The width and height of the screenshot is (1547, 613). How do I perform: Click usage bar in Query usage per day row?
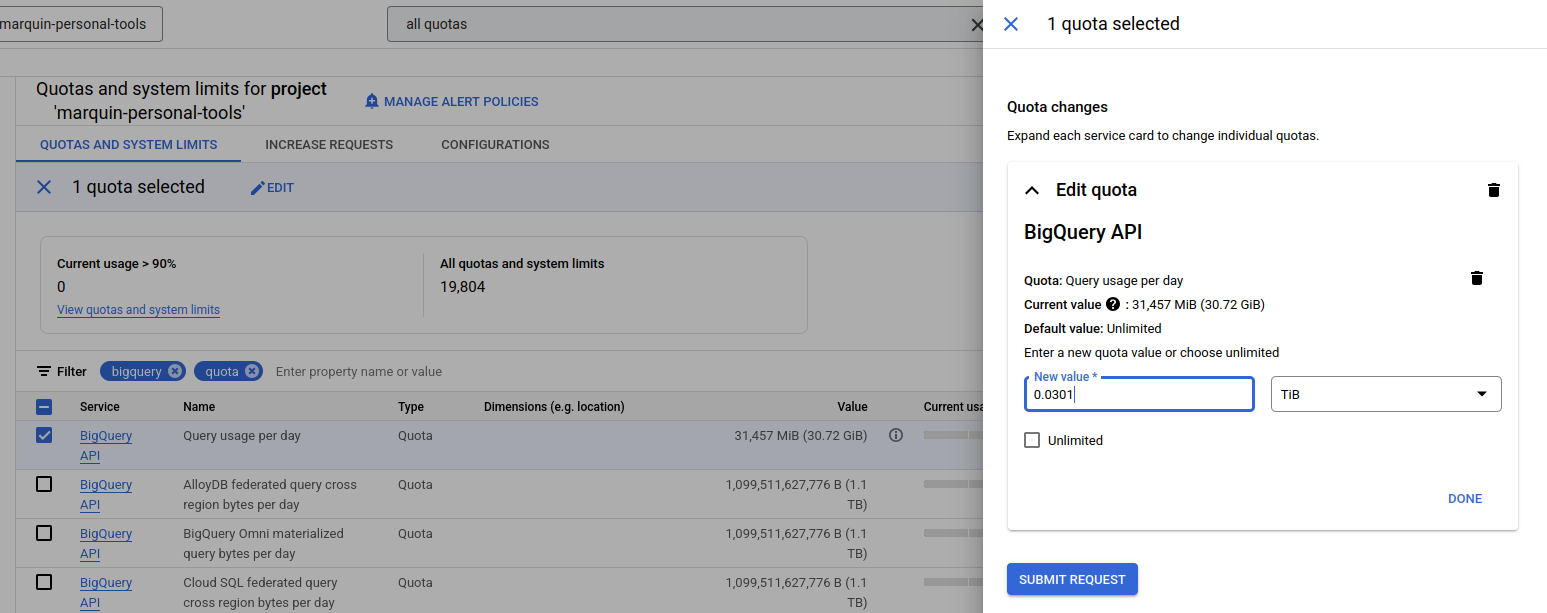point(953,436)
